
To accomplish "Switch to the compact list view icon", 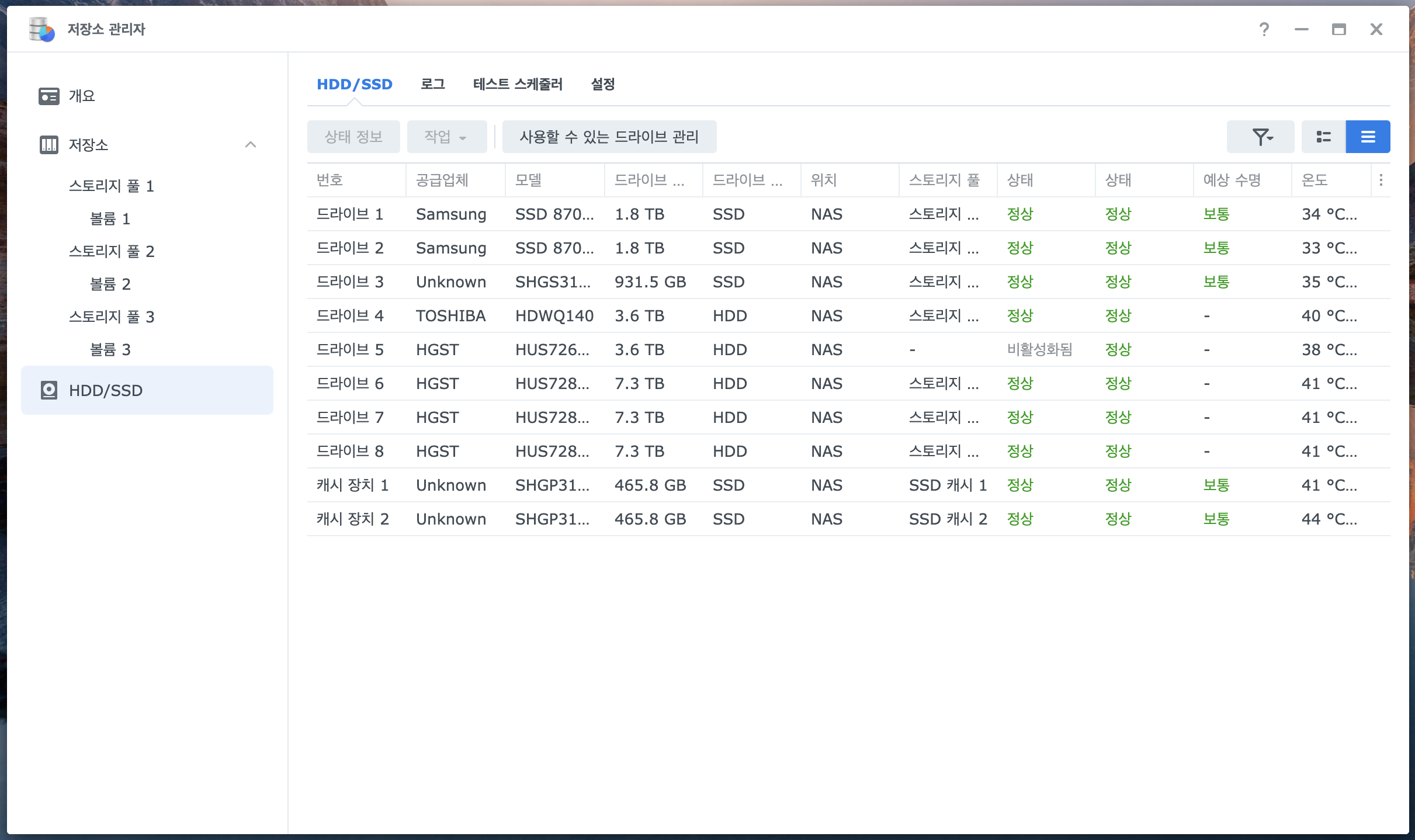I will [x=1368, y=137].
